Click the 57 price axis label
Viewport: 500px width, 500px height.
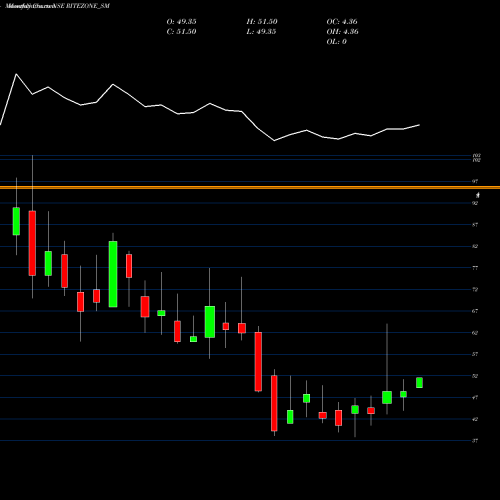[475, 354]
